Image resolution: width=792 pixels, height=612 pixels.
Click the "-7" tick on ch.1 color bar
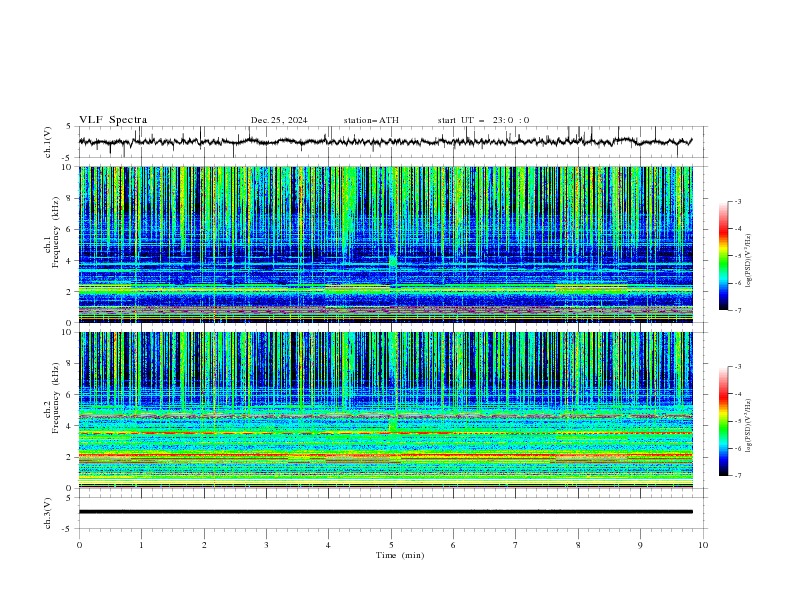[x=737, y=310]
